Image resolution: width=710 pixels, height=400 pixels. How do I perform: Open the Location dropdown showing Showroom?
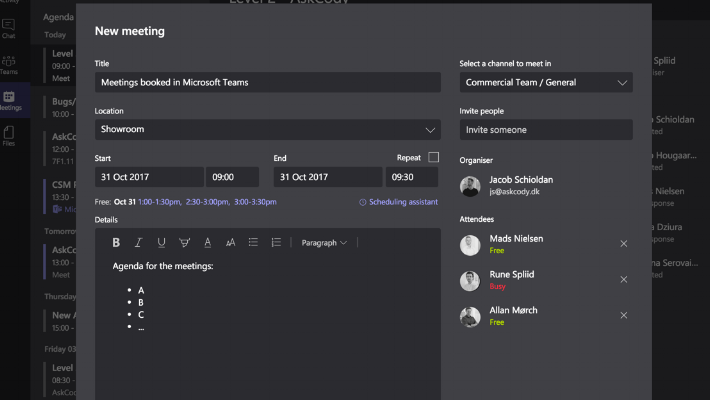coord(268,130)
